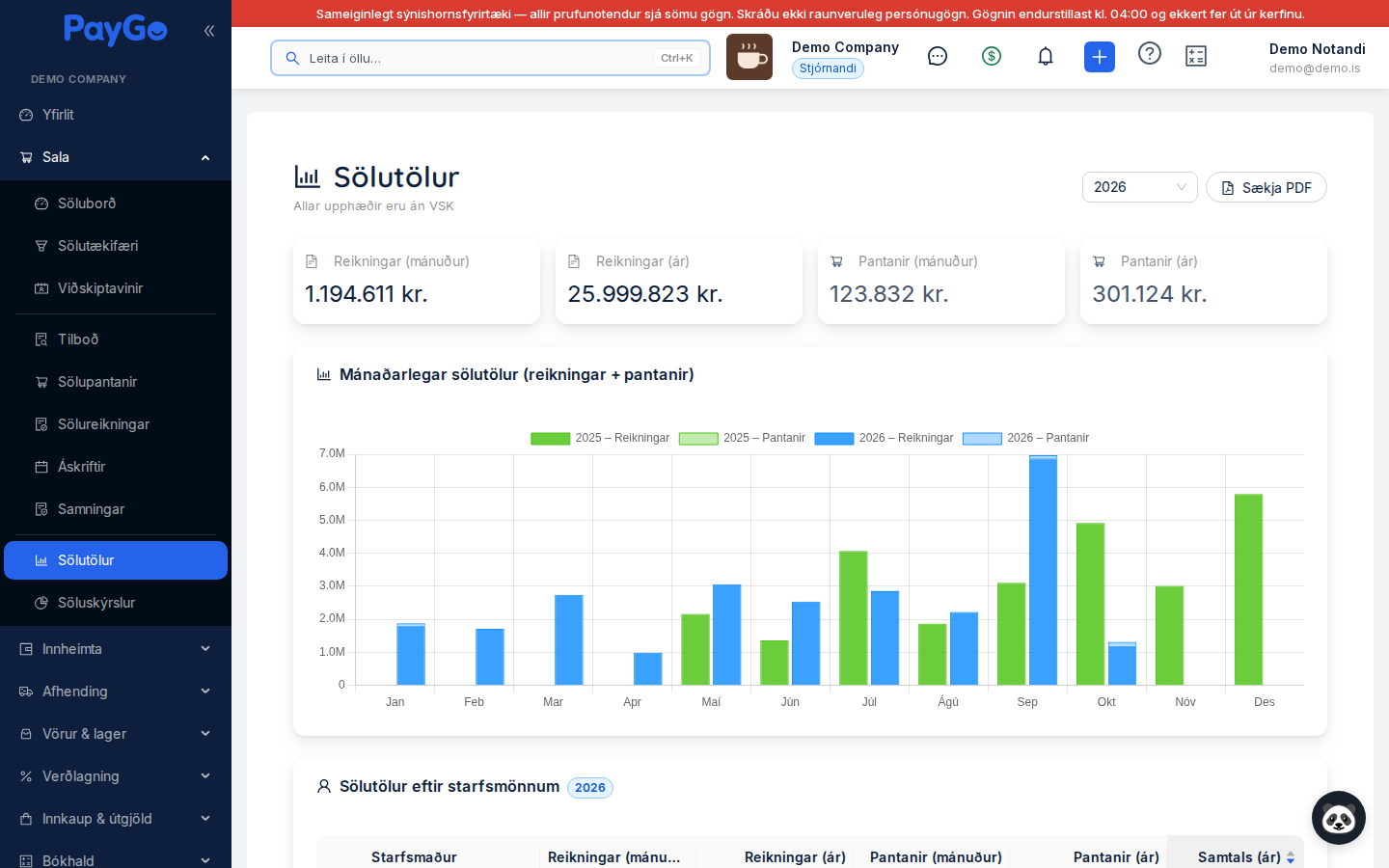The height and width of the screenshot is (868, 1389).
Task: Click the PayGo logo
Action: (x=116, y=30)
